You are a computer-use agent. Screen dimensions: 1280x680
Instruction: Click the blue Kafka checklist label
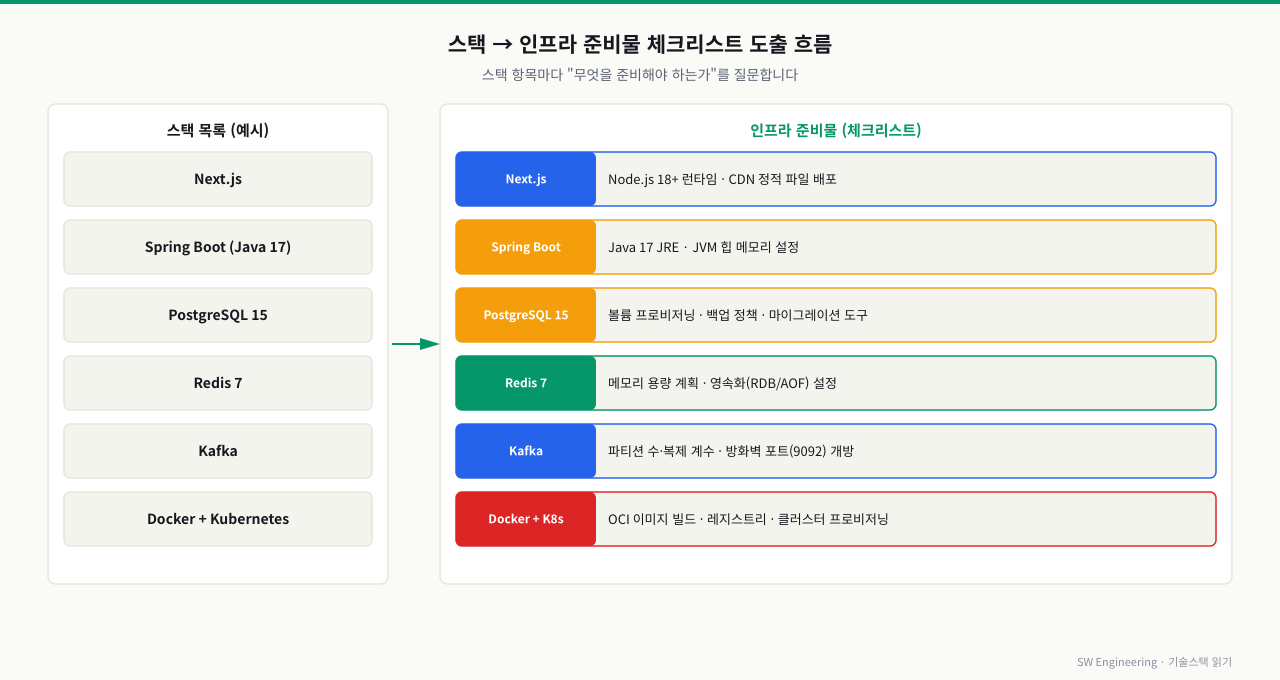526,451
